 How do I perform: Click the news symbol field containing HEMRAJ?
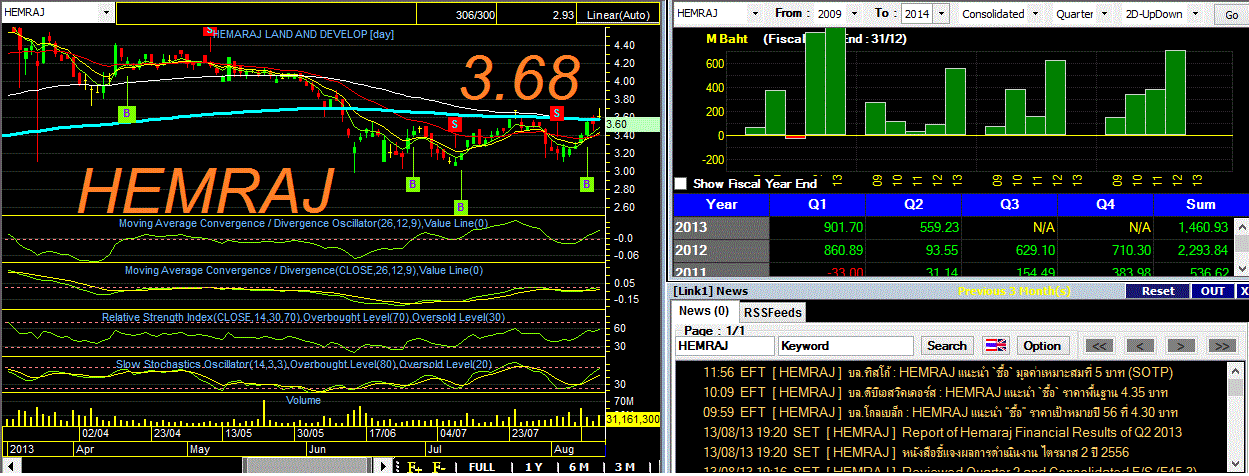pos(725,345)
